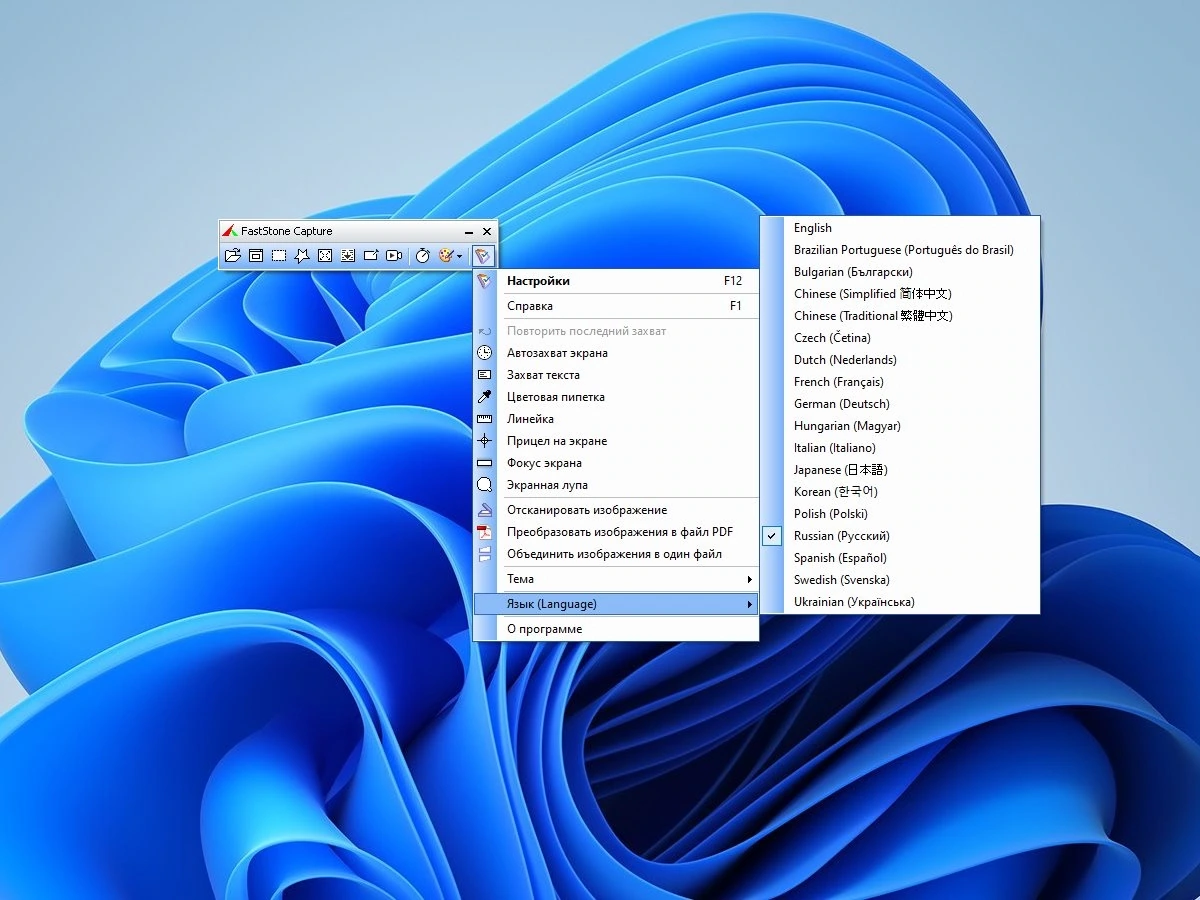Viewport: 1200px width, 900px height.
Task: Expand the Тема submenu
Action: pyautogui.click(x=616, y=579)
